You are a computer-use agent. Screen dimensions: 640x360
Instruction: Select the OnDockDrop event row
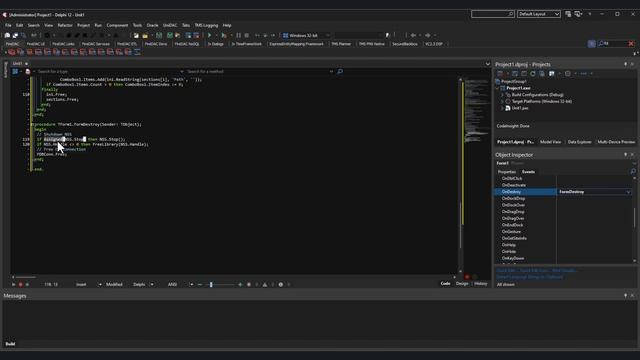coord(526,198)
